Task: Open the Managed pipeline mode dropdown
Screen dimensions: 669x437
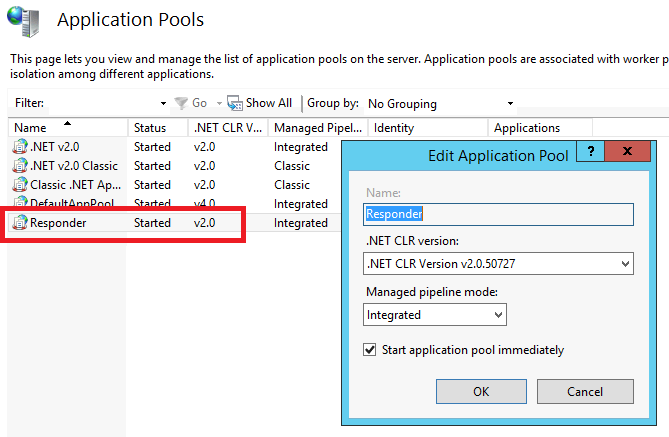Action: point(498,315)
